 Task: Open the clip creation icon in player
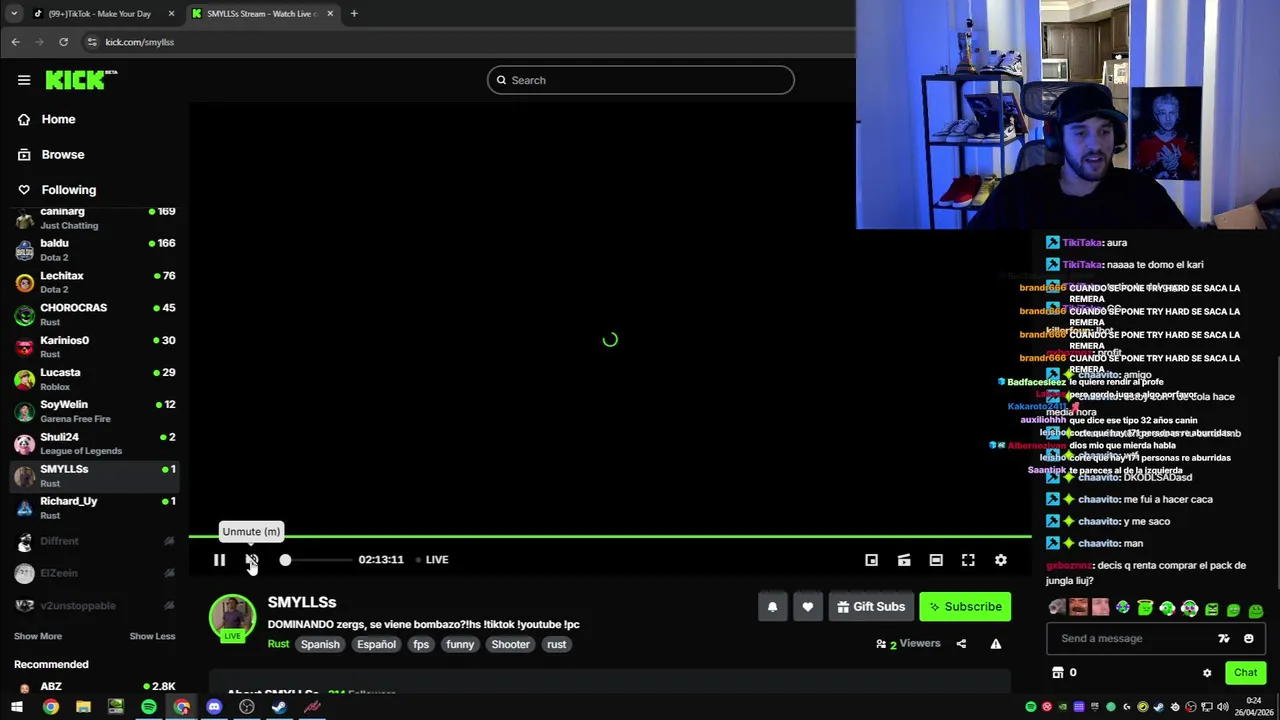tap(904, 560)
